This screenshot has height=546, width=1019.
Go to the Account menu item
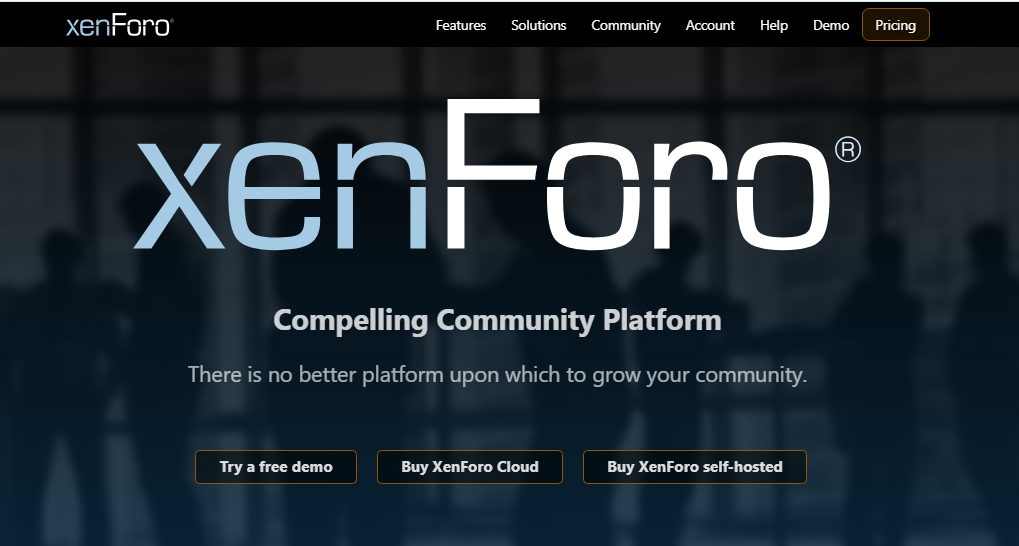710,25
